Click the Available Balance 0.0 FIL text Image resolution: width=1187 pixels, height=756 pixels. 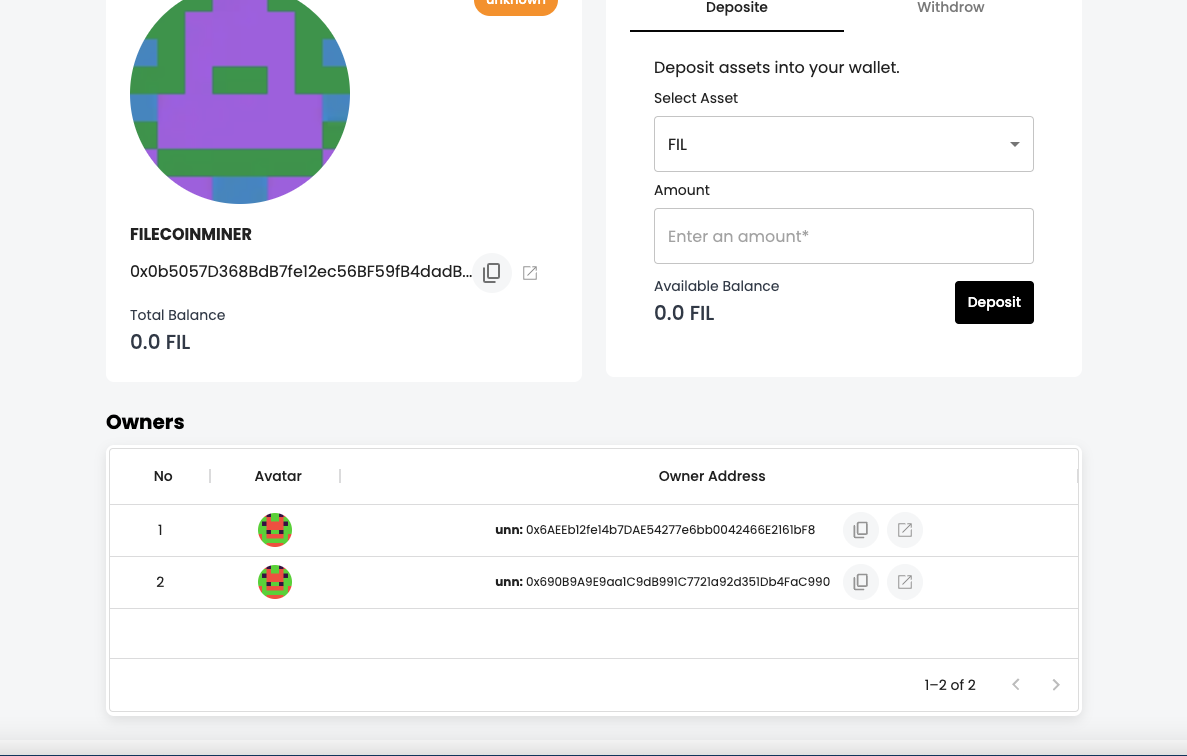[684, 312]
